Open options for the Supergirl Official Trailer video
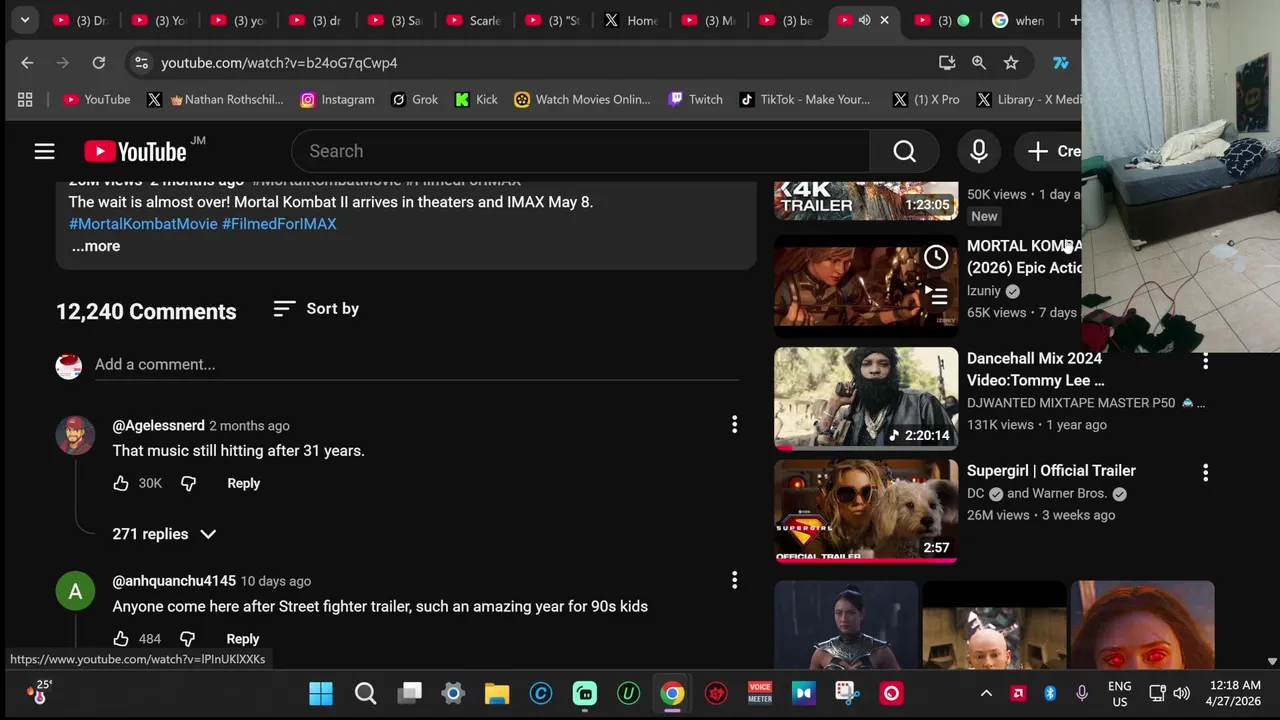The height and width of the screenshot is (720, 1280). pos(1205,472)
